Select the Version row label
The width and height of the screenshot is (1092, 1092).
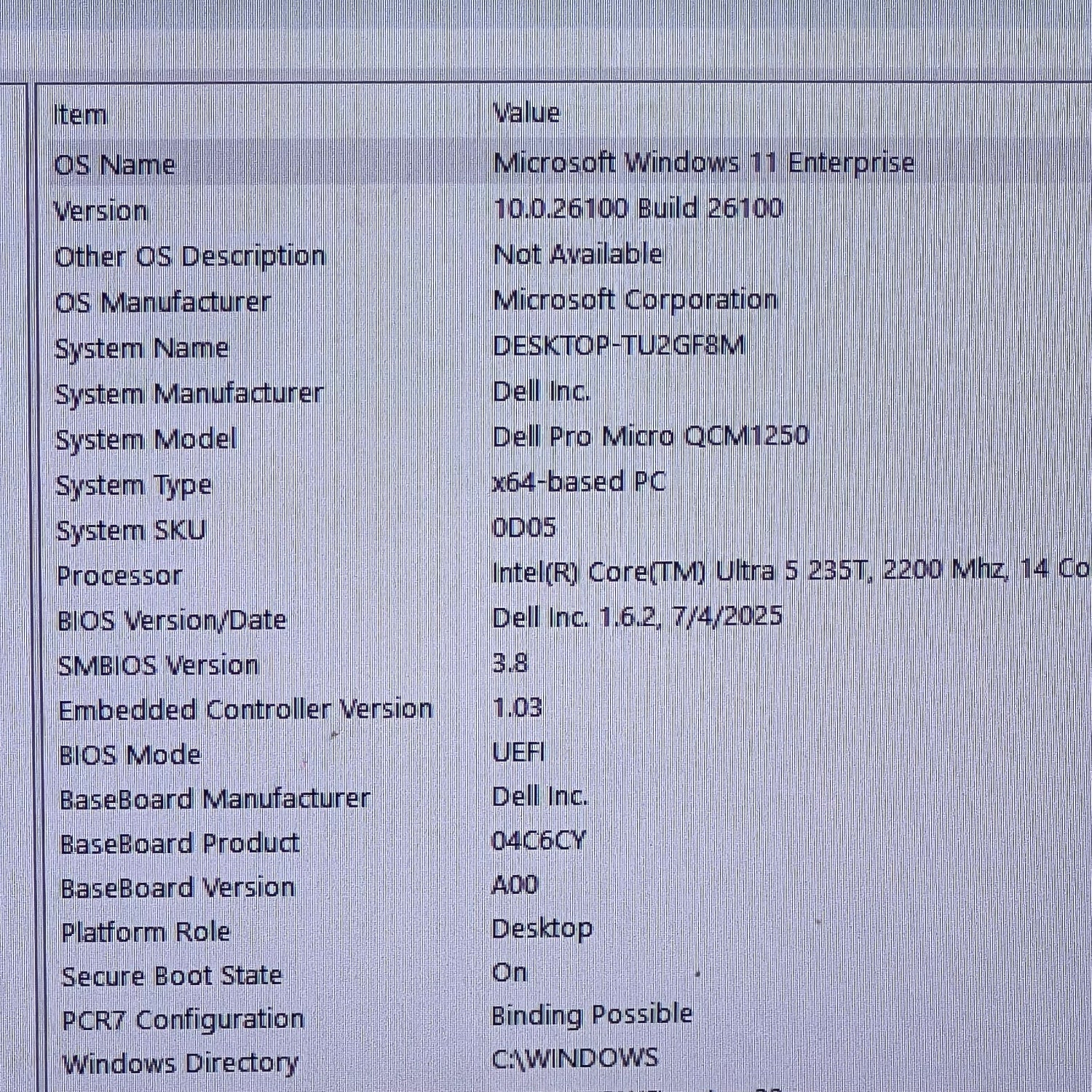pos(101,211)
